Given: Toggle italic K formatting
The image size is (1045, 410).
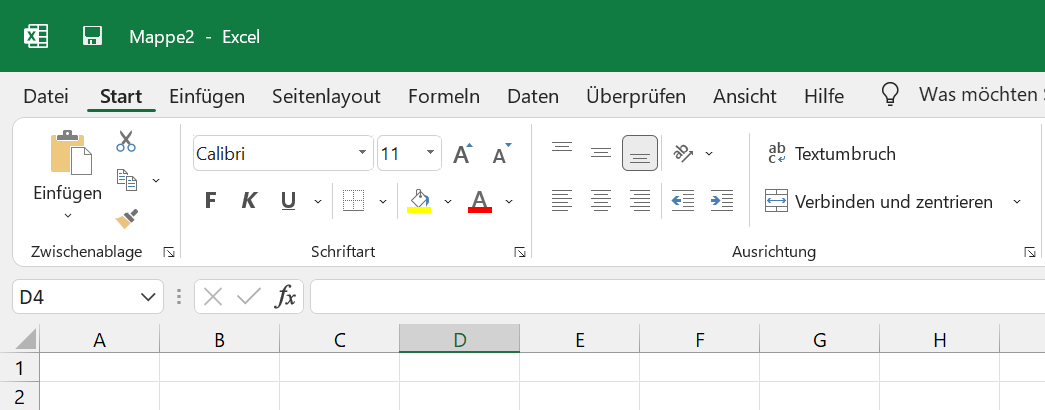Looking at the screenshot, I should click(x=249, y=201).
